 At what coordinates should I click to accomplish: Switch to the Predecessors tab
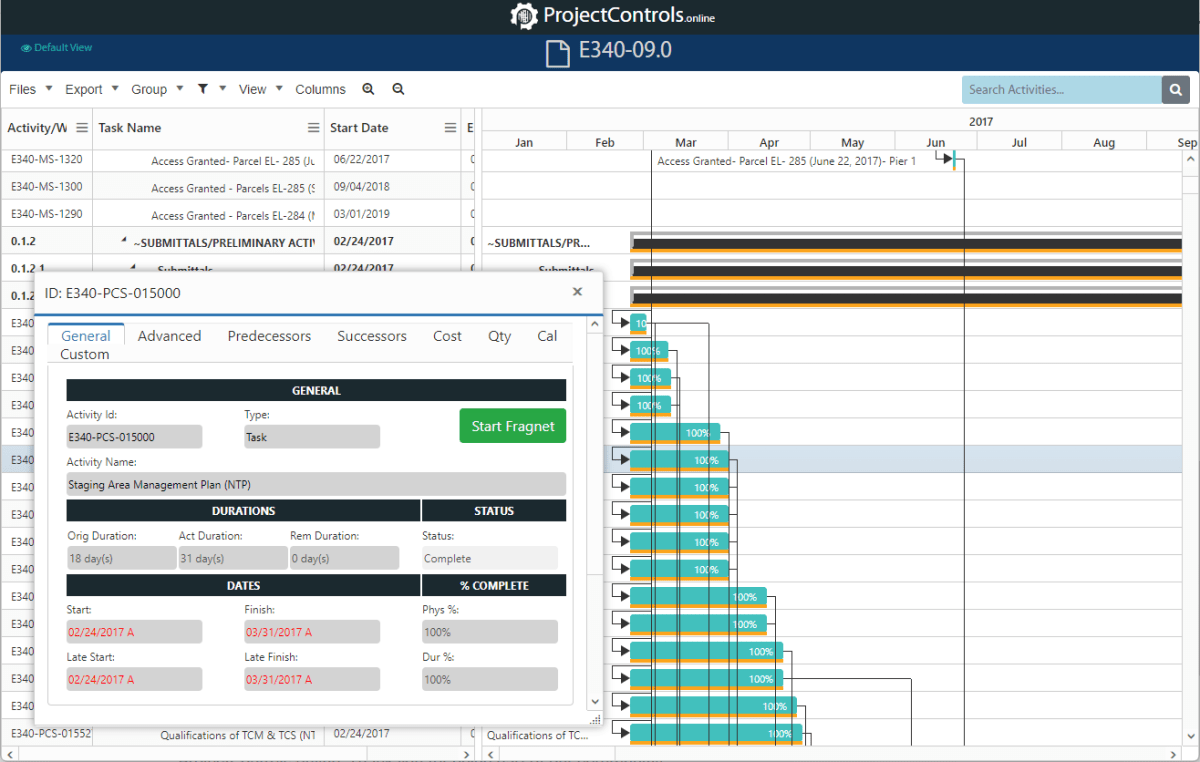click(269, 336)
